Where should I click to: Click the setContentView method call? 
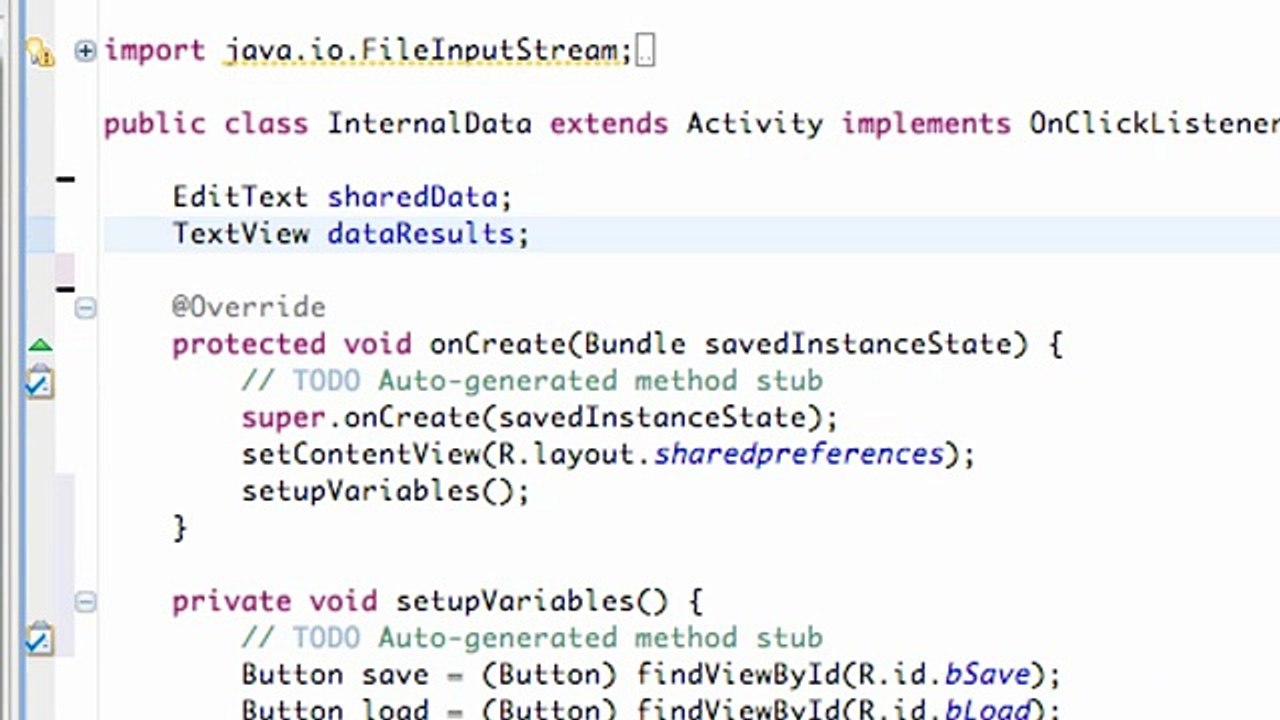(361, 454)
